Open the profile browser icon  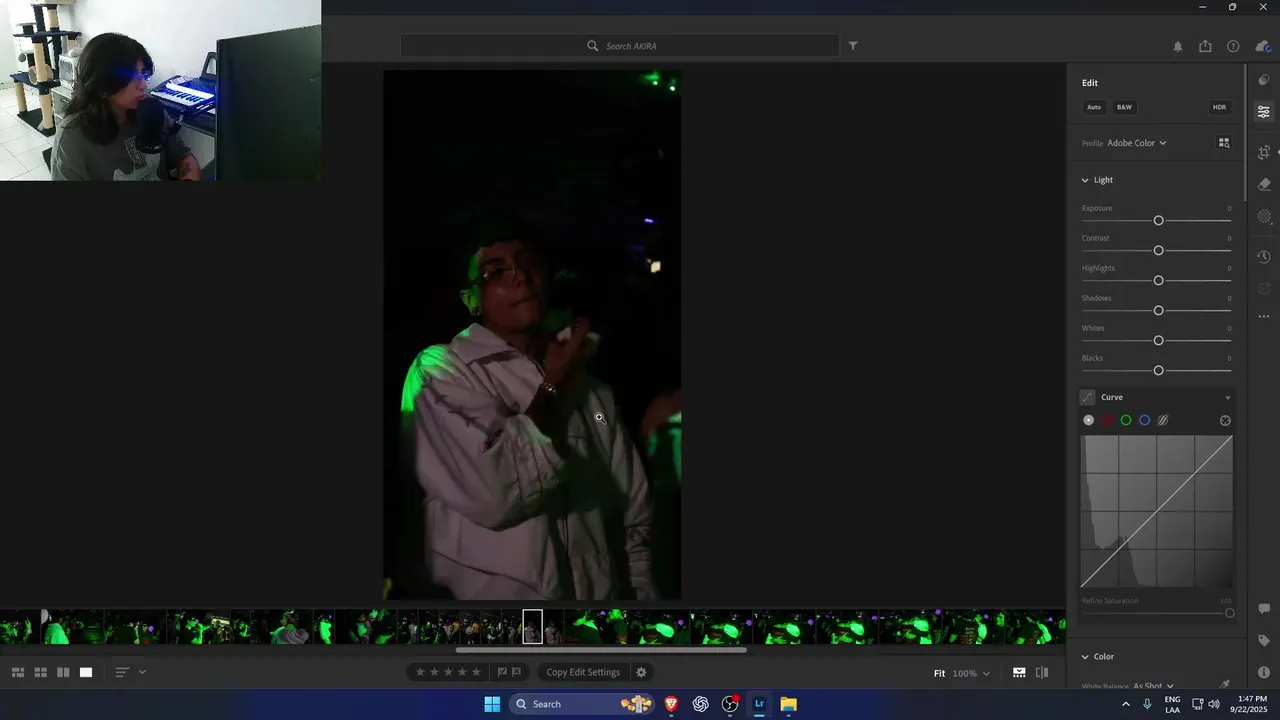(x=1223, y=143)
